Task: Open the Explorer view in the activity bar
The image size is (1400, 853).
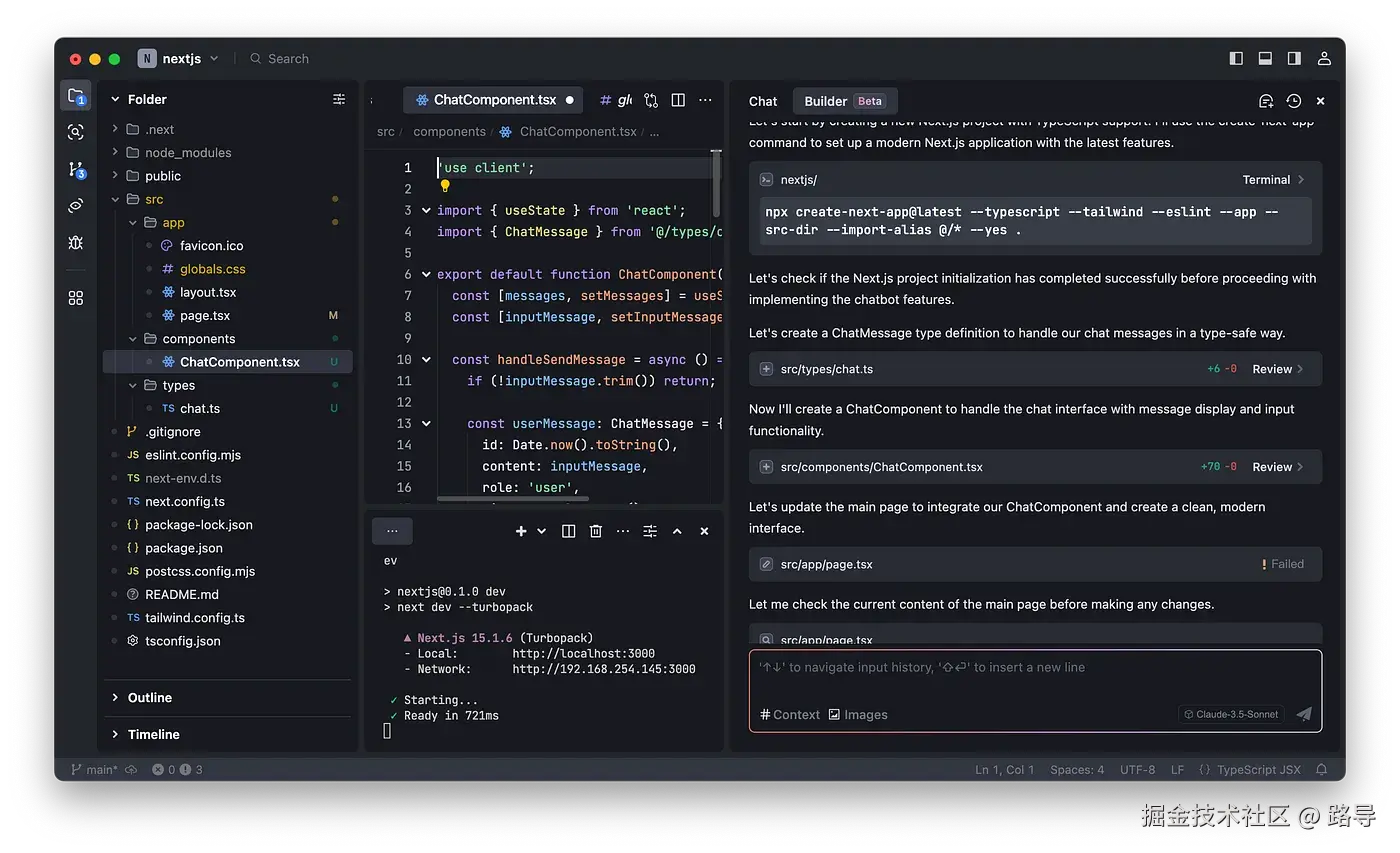Action: [76, 97]
